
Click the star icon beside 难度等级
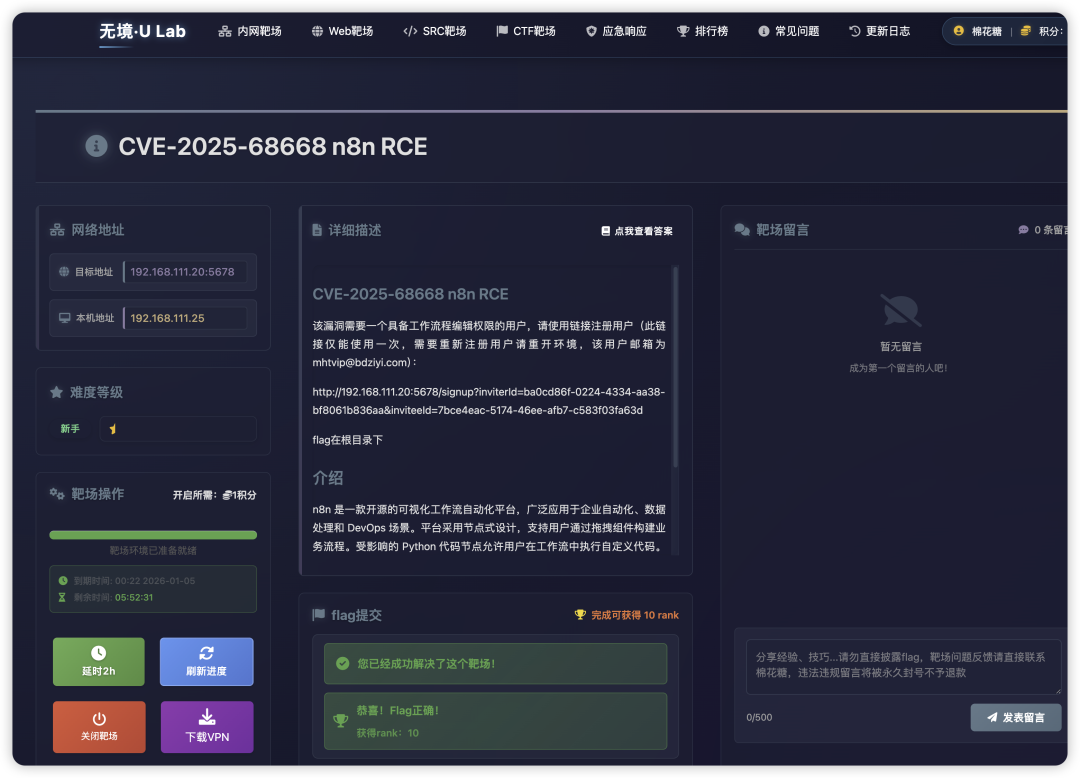56,392
